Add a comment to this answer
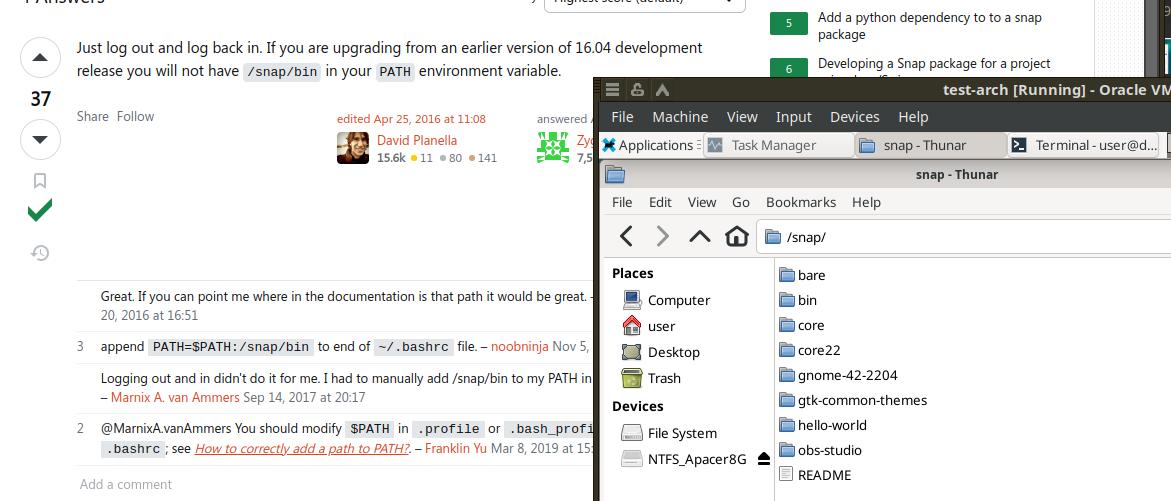Image resolution: width=1171 pixels, height=501 pixels. 125,485
